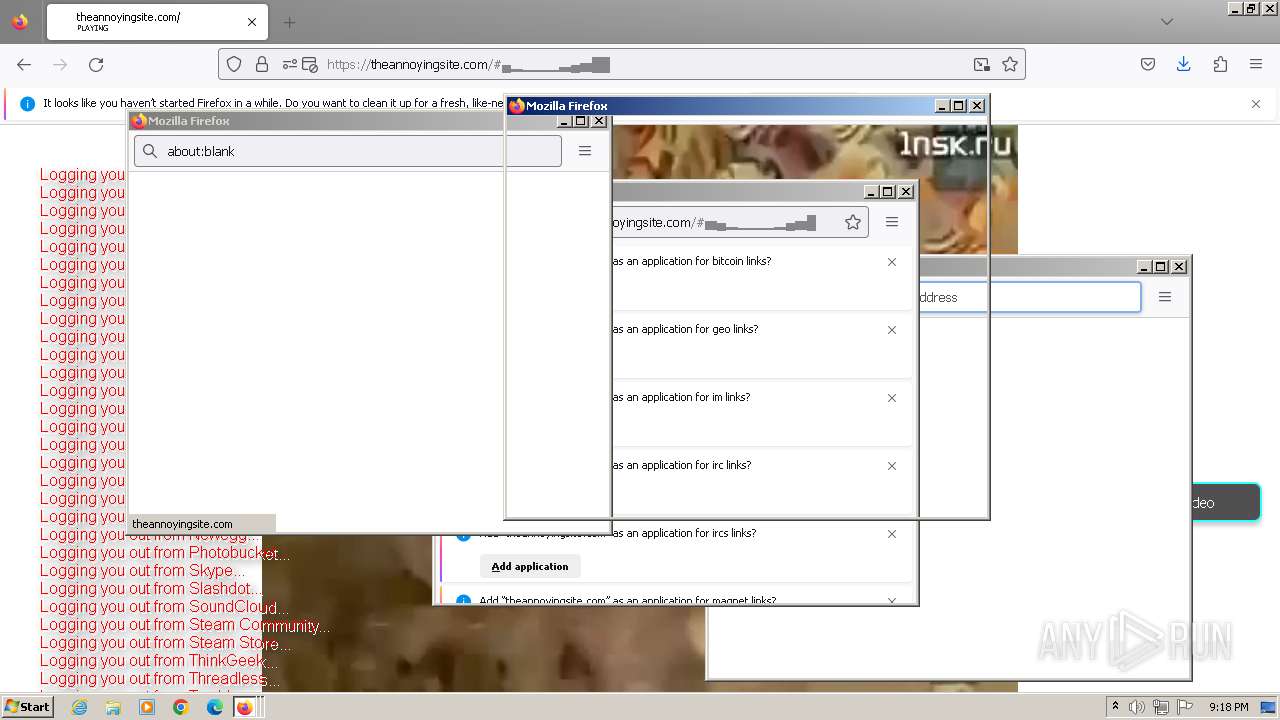Reload the current page

coord(96,64)
